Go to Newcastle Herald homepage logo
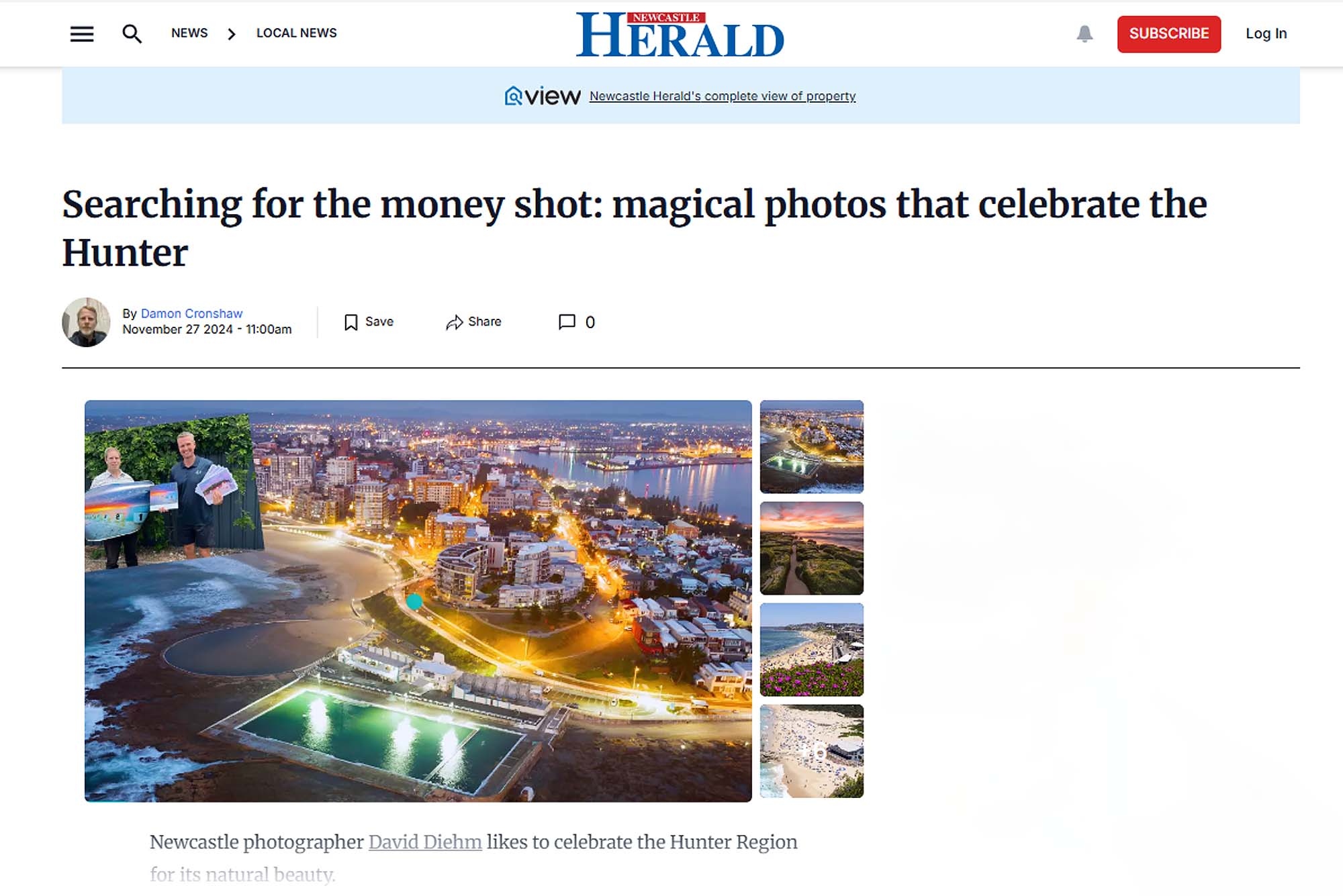This screenshot has width=1343, height=896. pos(680,34)
